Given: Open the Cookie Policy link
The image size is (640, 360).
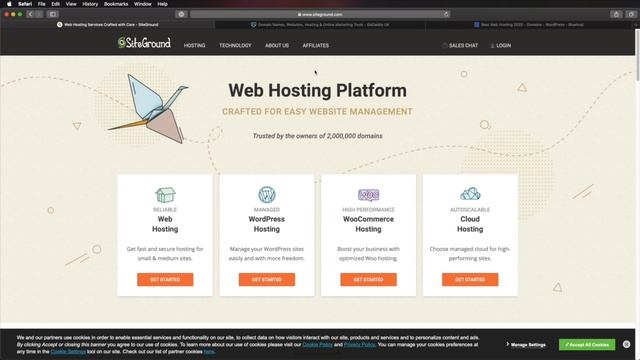Looking at the screenshot, I should [x=318, y=344].
